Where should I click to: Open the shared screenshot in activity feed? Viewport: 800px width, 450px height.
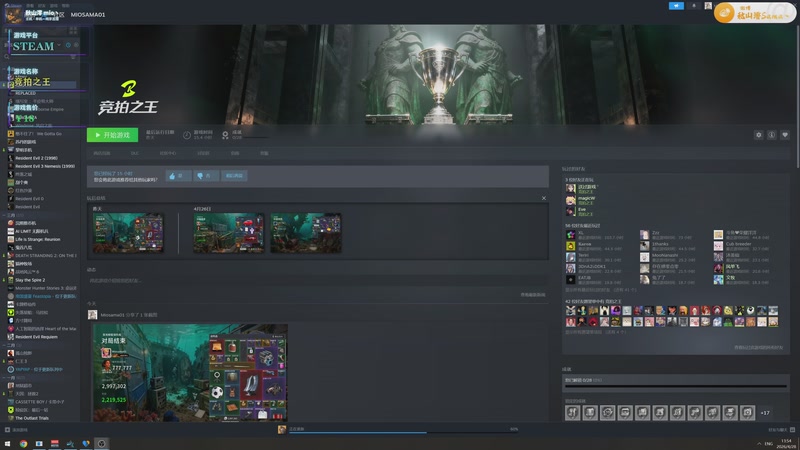(190, 373)
